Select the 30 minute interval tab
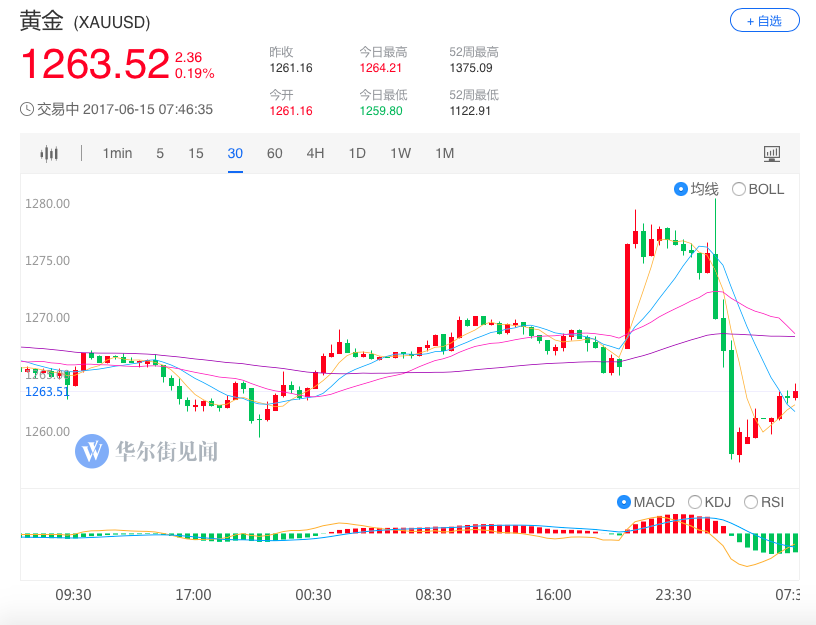Viewport: 816px width, 625px height. (x=235, y=154)
